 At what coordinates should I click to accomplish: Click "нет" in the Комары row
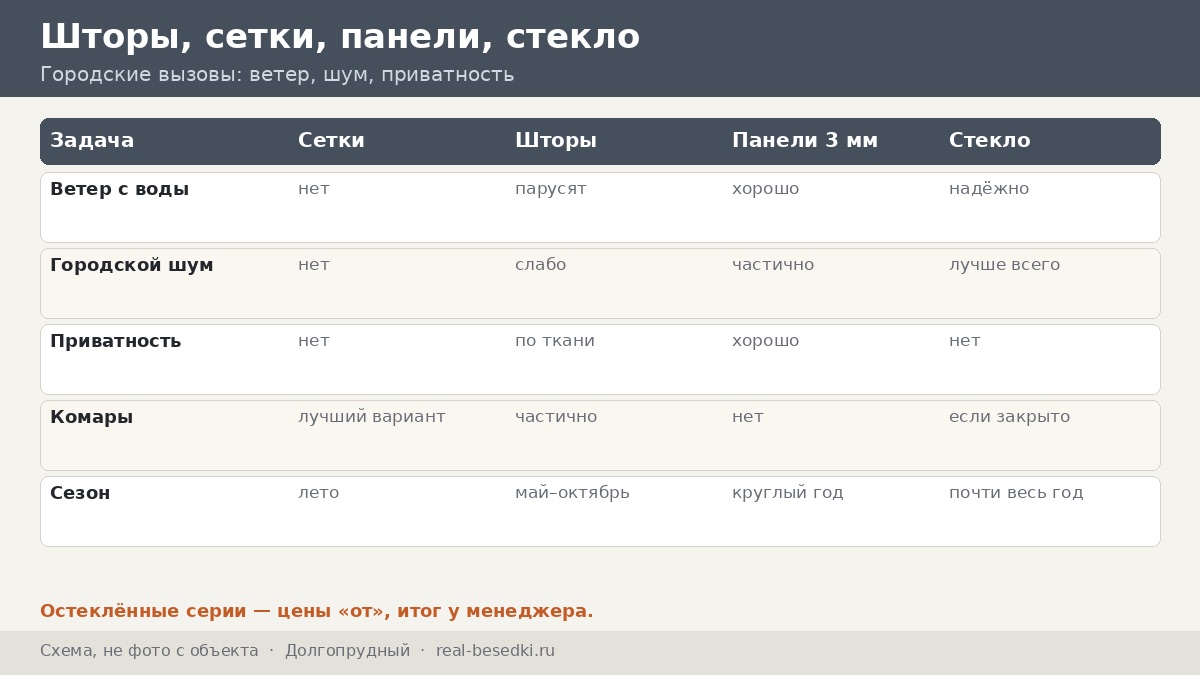748,417
